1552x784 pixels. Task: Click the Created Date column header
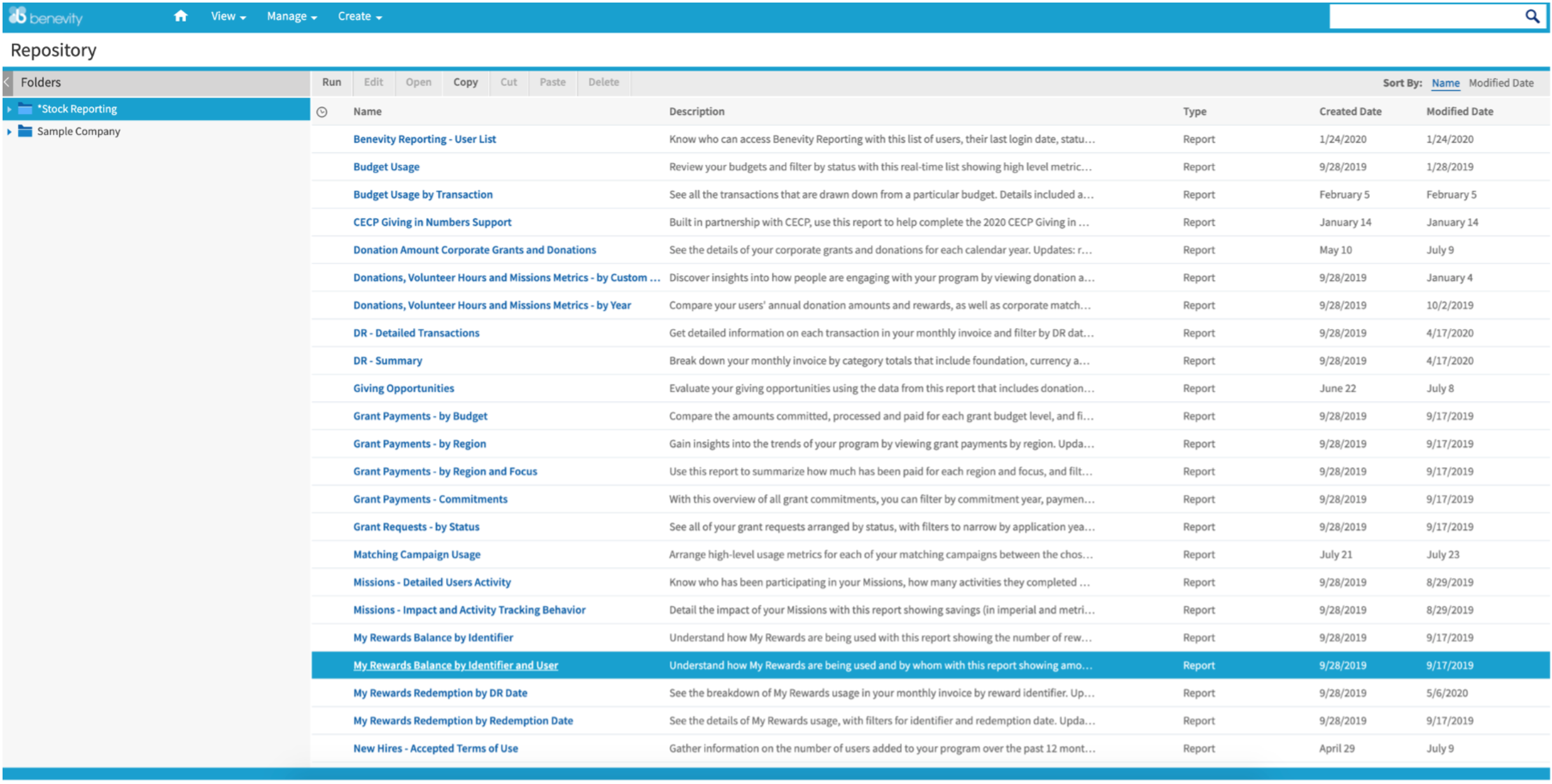point(1350,112)
